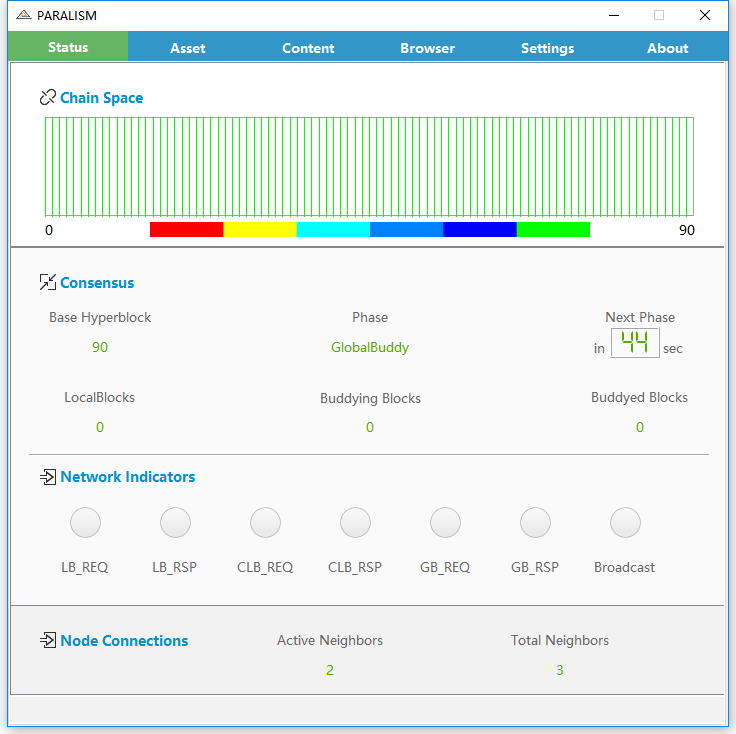This screenshot has width=736, height=734.
Task: Show the About tab
Action: [667, 47]
